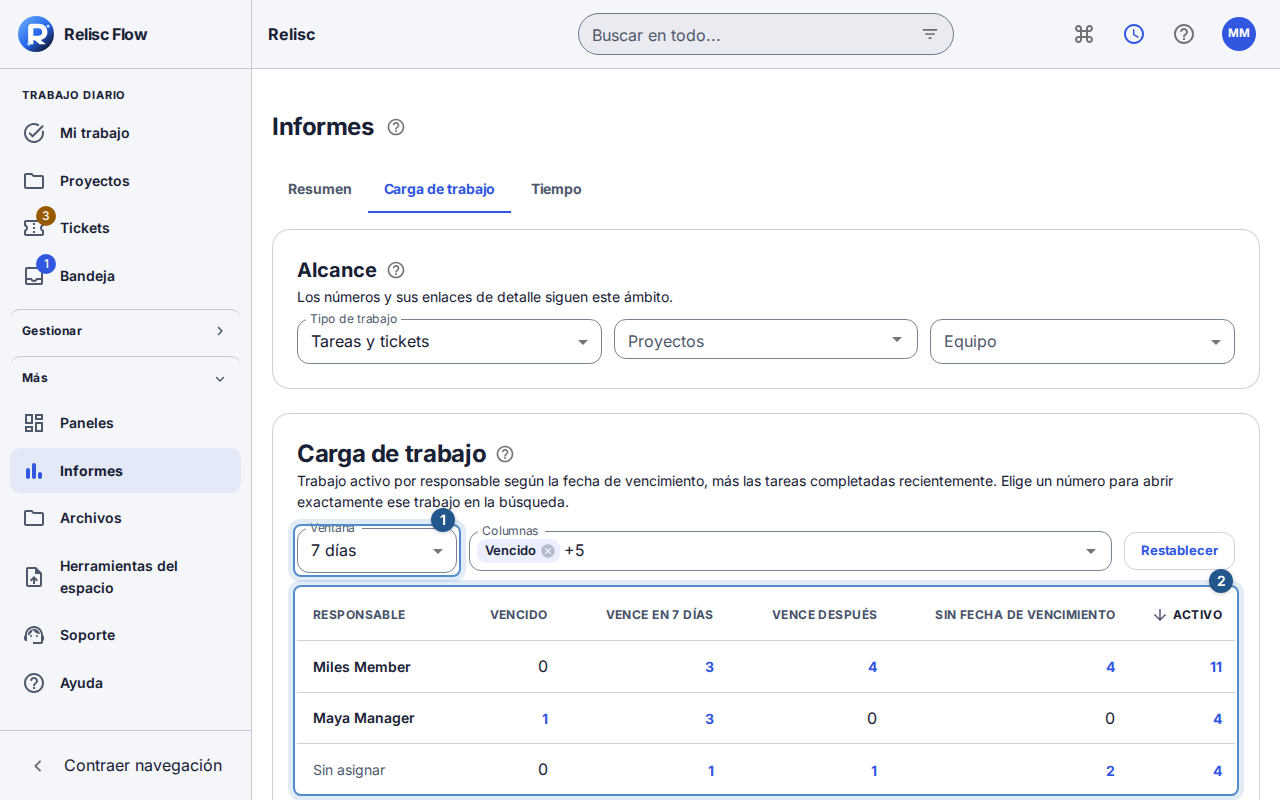The width and height of the screenshot is (1280, 800).
Task: Open Mi trabajo in the sidebar
Action: [x=125, y=133]
